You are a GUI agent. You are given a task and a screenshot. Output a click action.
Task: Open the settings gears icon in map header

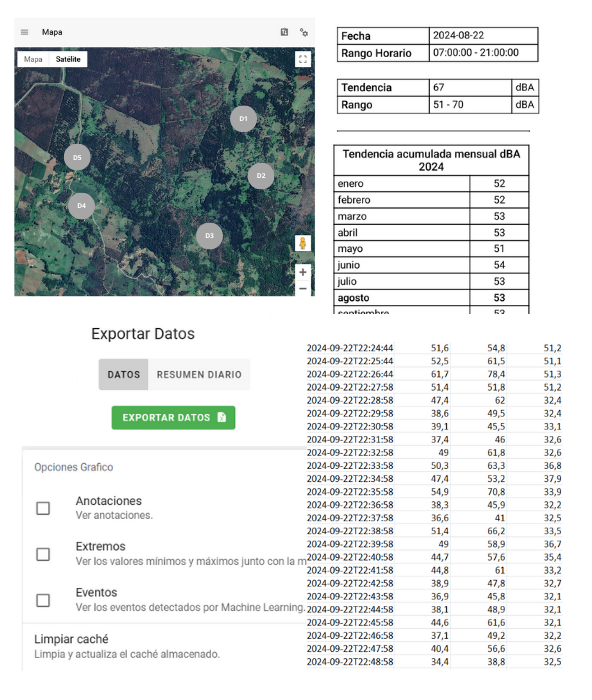coord(304,32)
